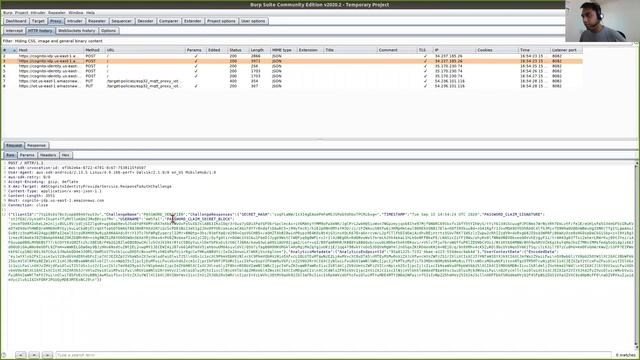Switch to the Response tab
Image resolution: width=640 pixels, height=360 pixels.
(x=36, y=145)
